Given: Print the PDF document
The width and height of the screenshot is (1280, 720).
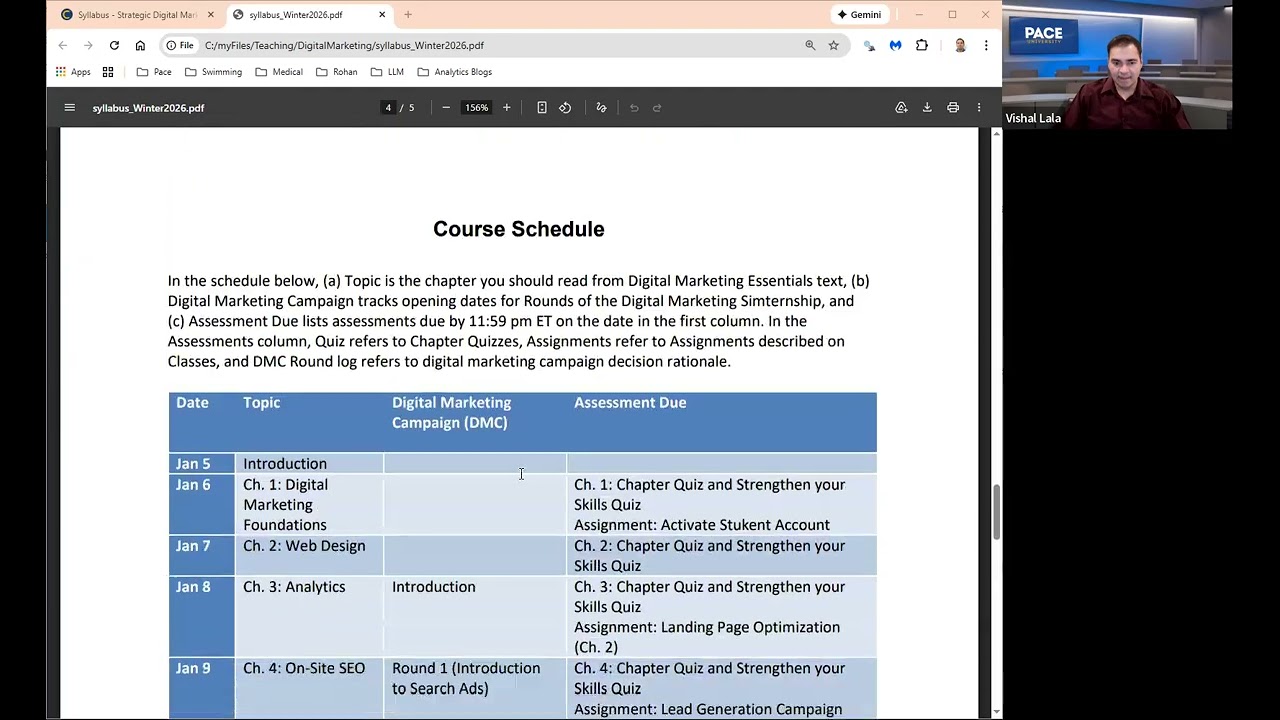Looking at the screenshot, I should 953,108.
